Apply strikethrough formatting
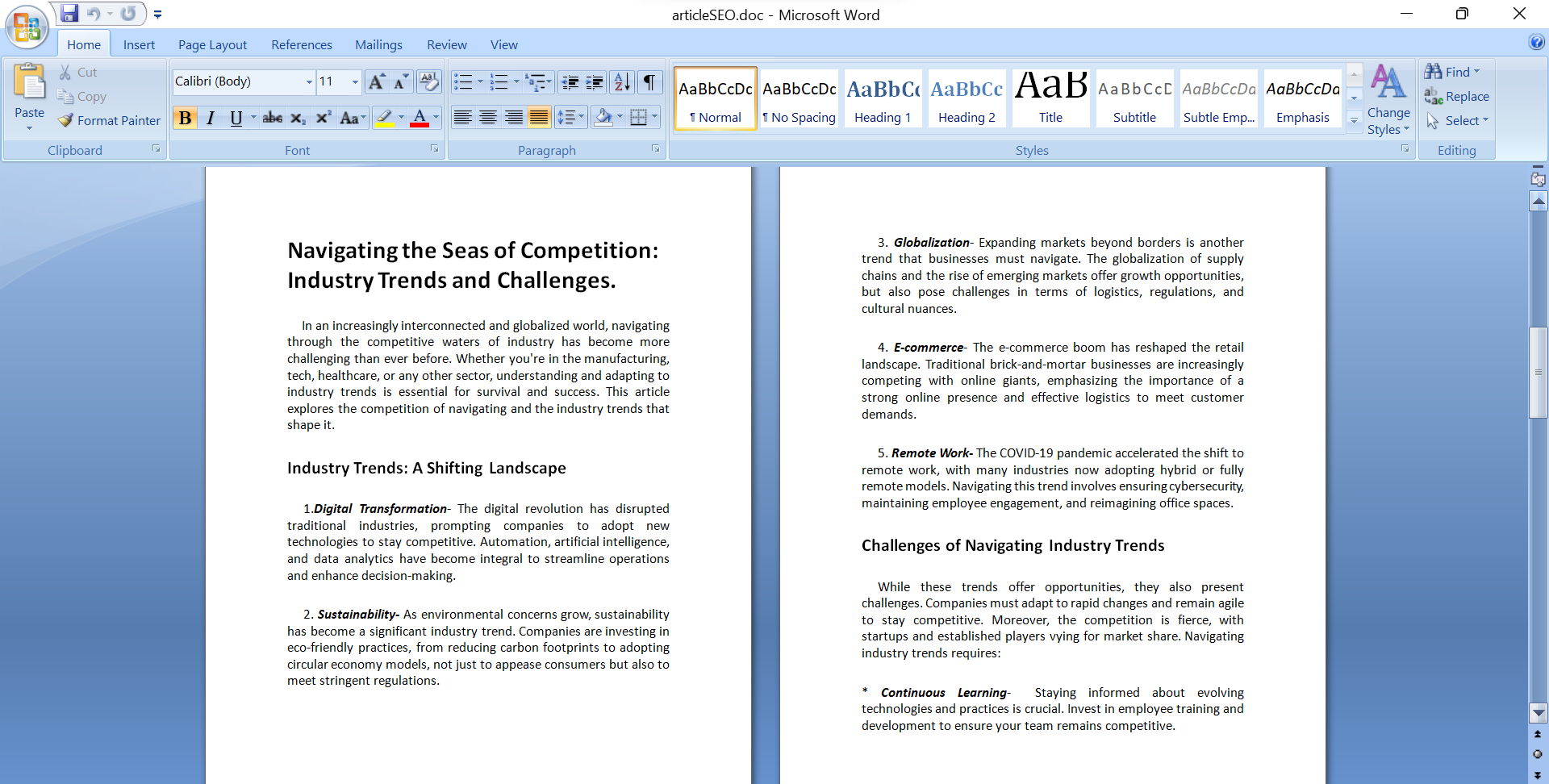Image resolution: width=1549 pixels, height=784 pixels. (273, 118)
